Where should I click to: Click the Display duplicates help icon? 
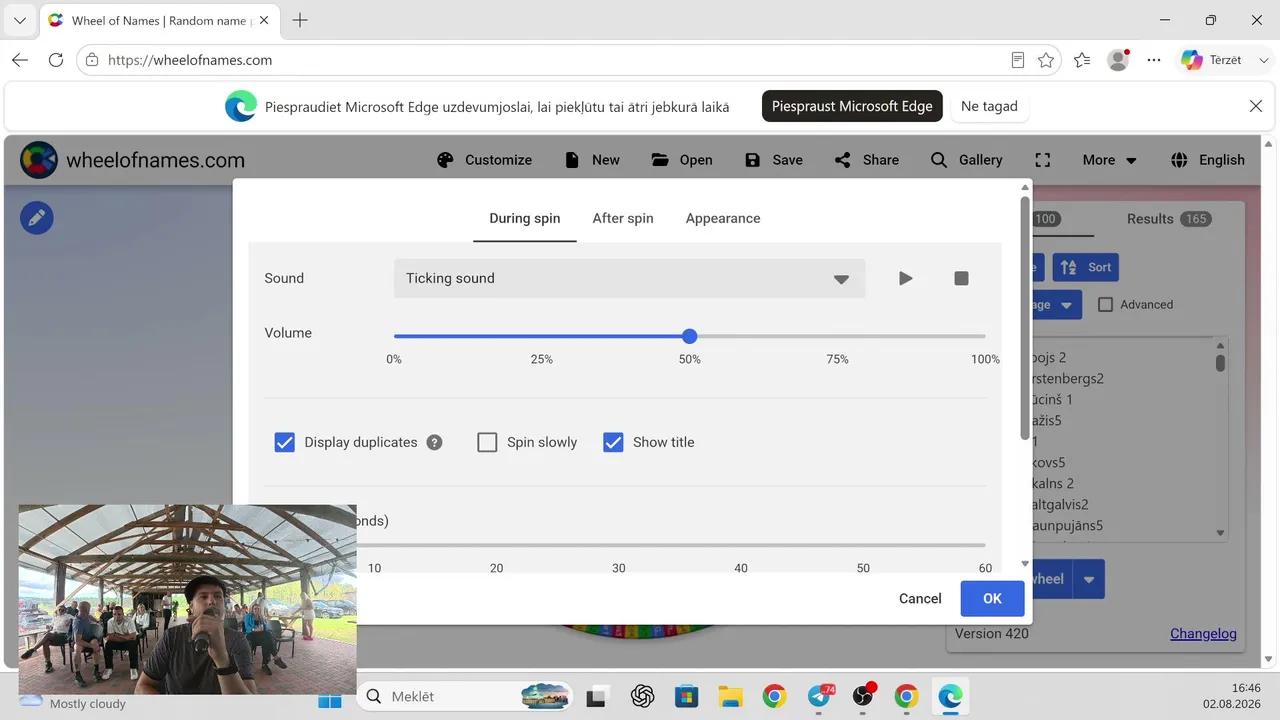pyautogui.click(x=434, y=442)
